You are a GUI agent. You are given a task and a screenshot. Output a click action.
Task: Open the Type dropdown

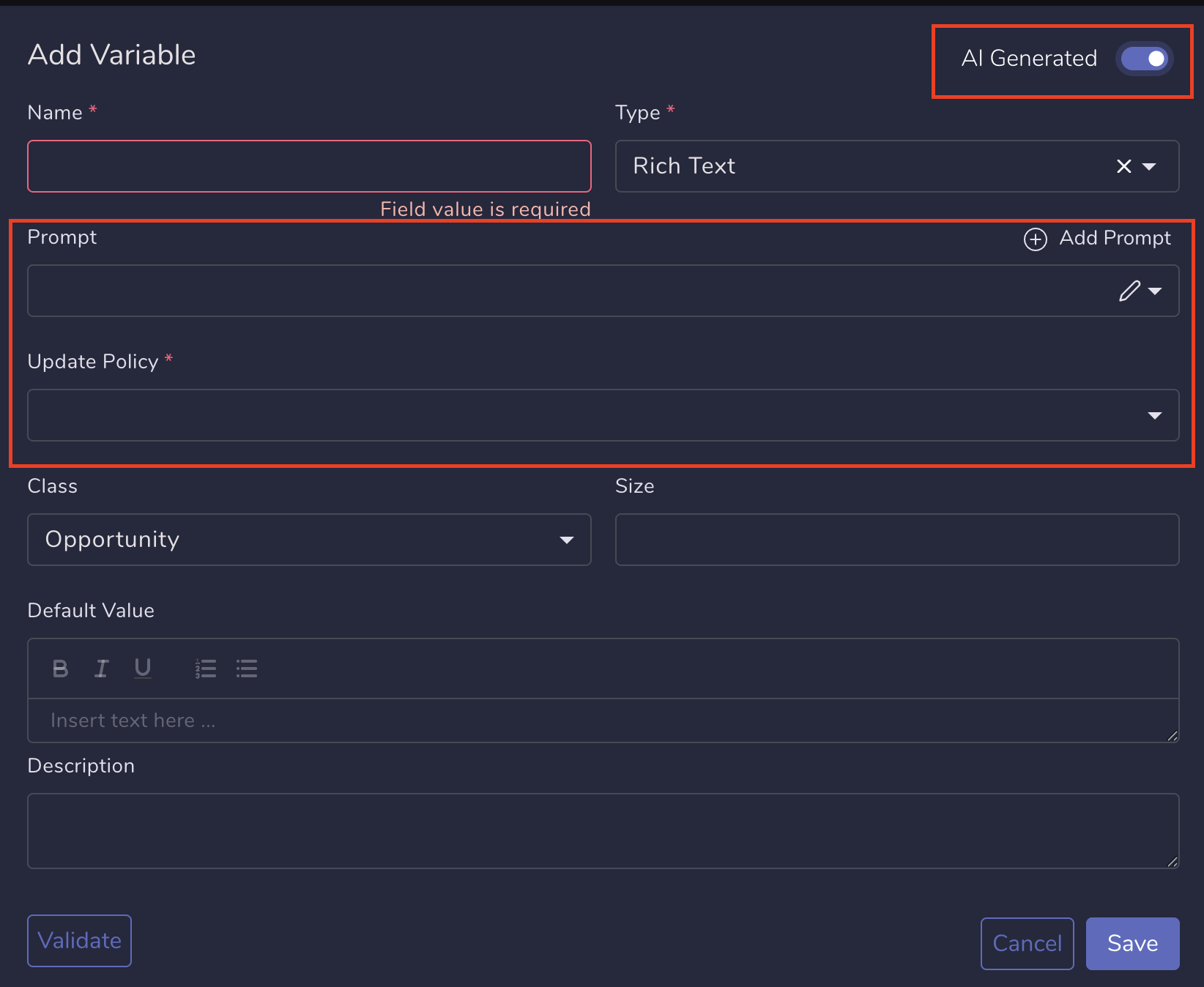1149,166
